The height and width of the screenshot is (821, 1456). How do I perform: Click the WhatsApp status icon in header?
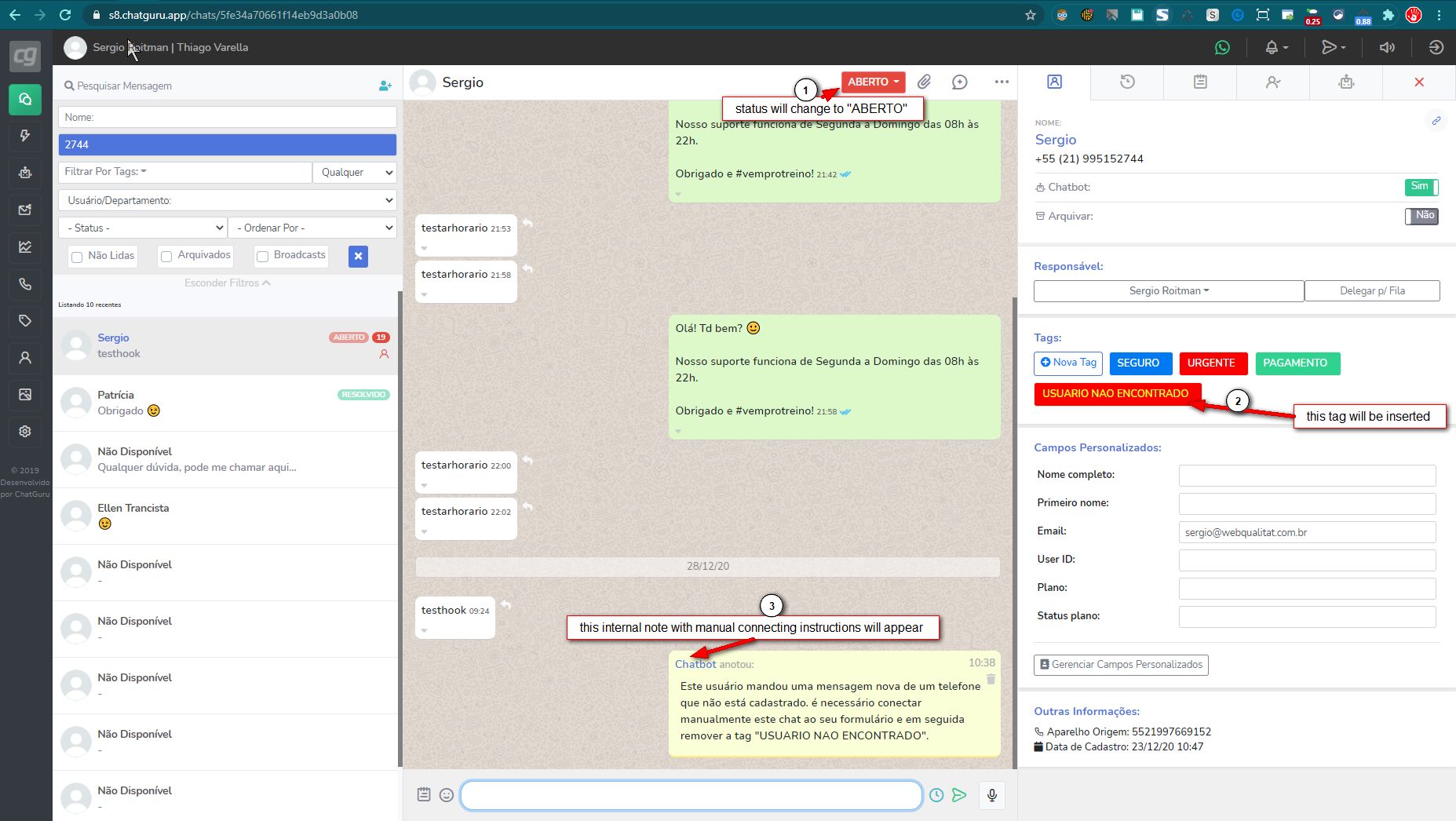point(1222,47)
